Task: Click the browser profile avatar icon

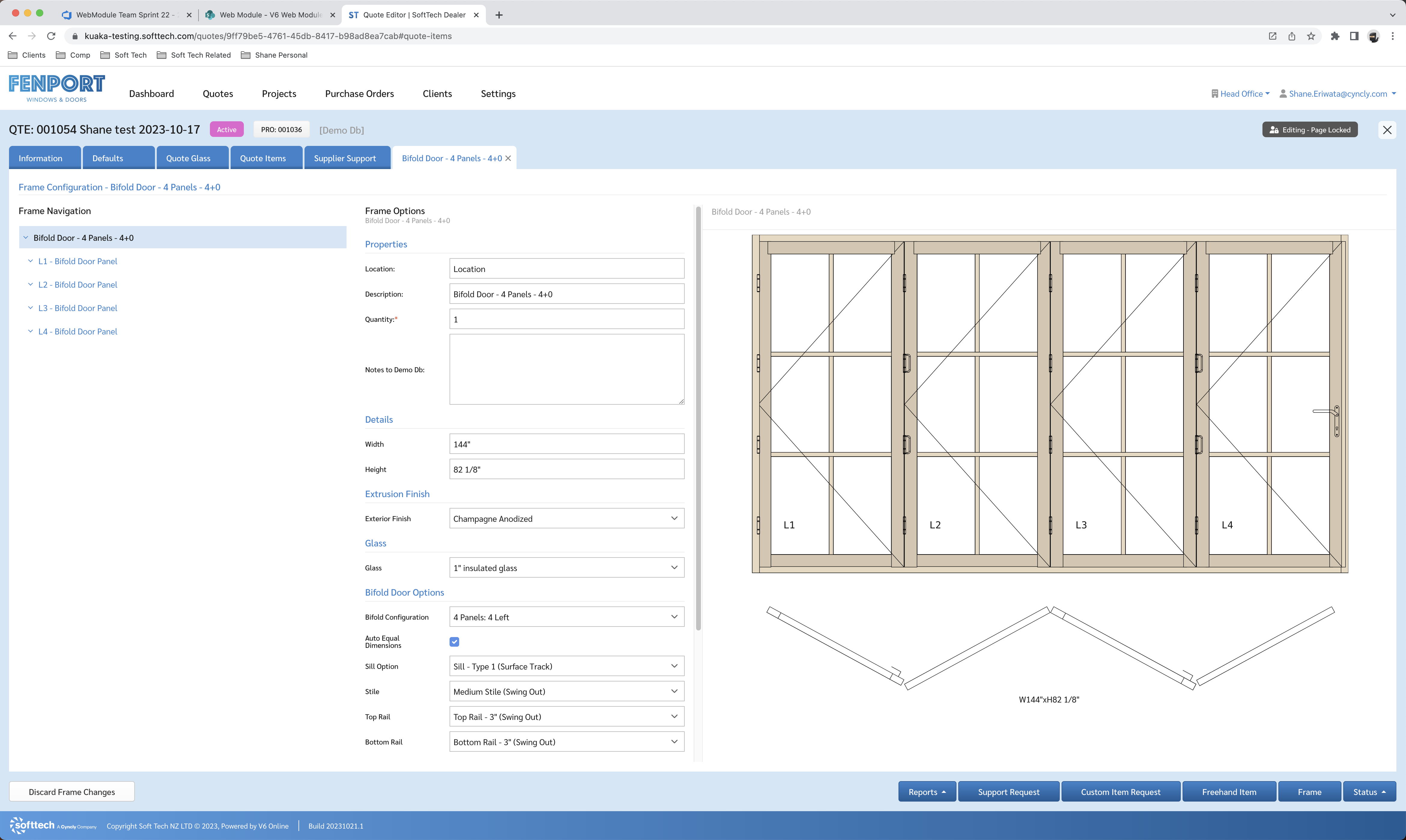Action: [1374, 36]
